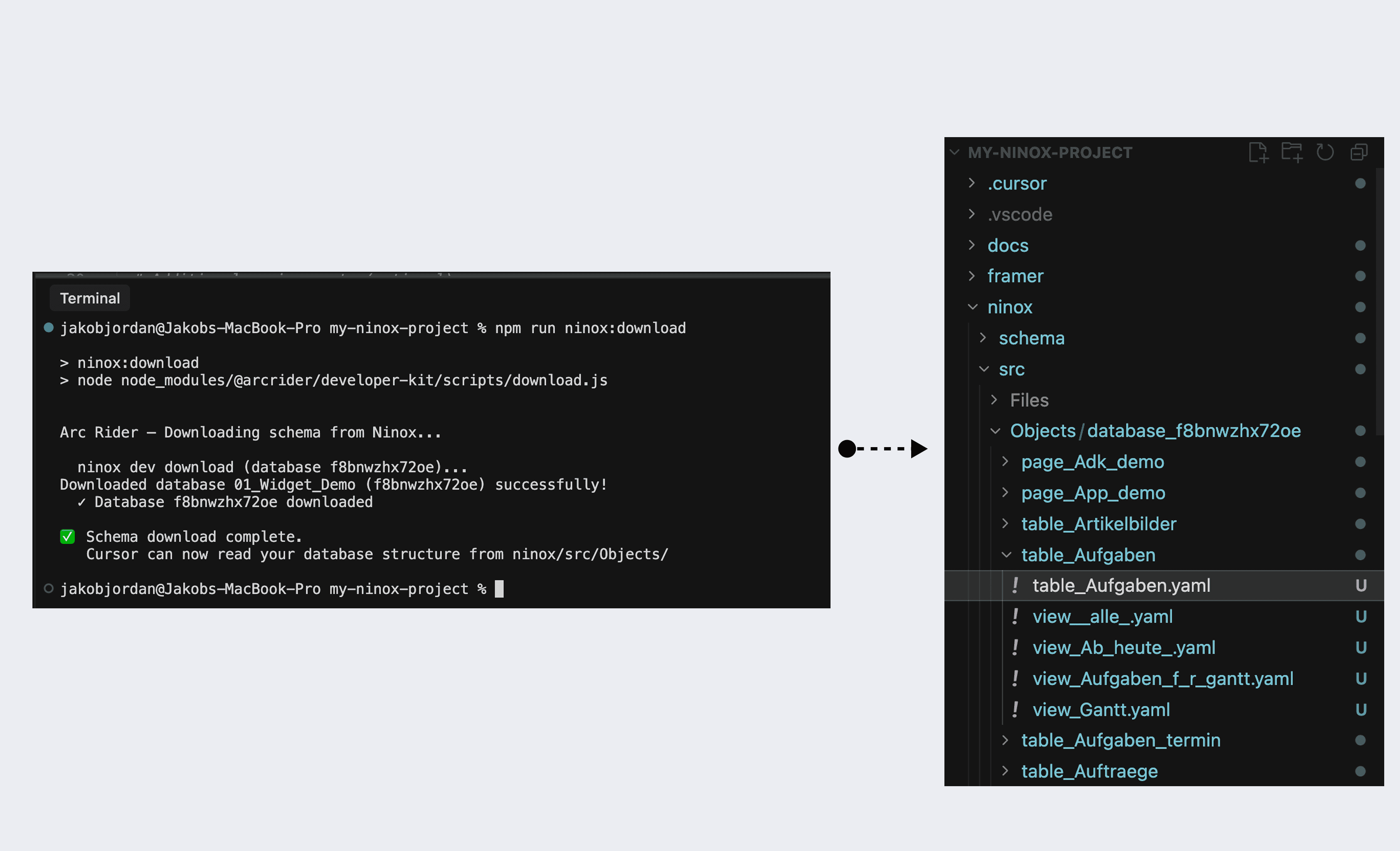This screenshot has width=1400, height=851.
Task: Click the Refresh Explorer icon
Action: coord(1325,152)
